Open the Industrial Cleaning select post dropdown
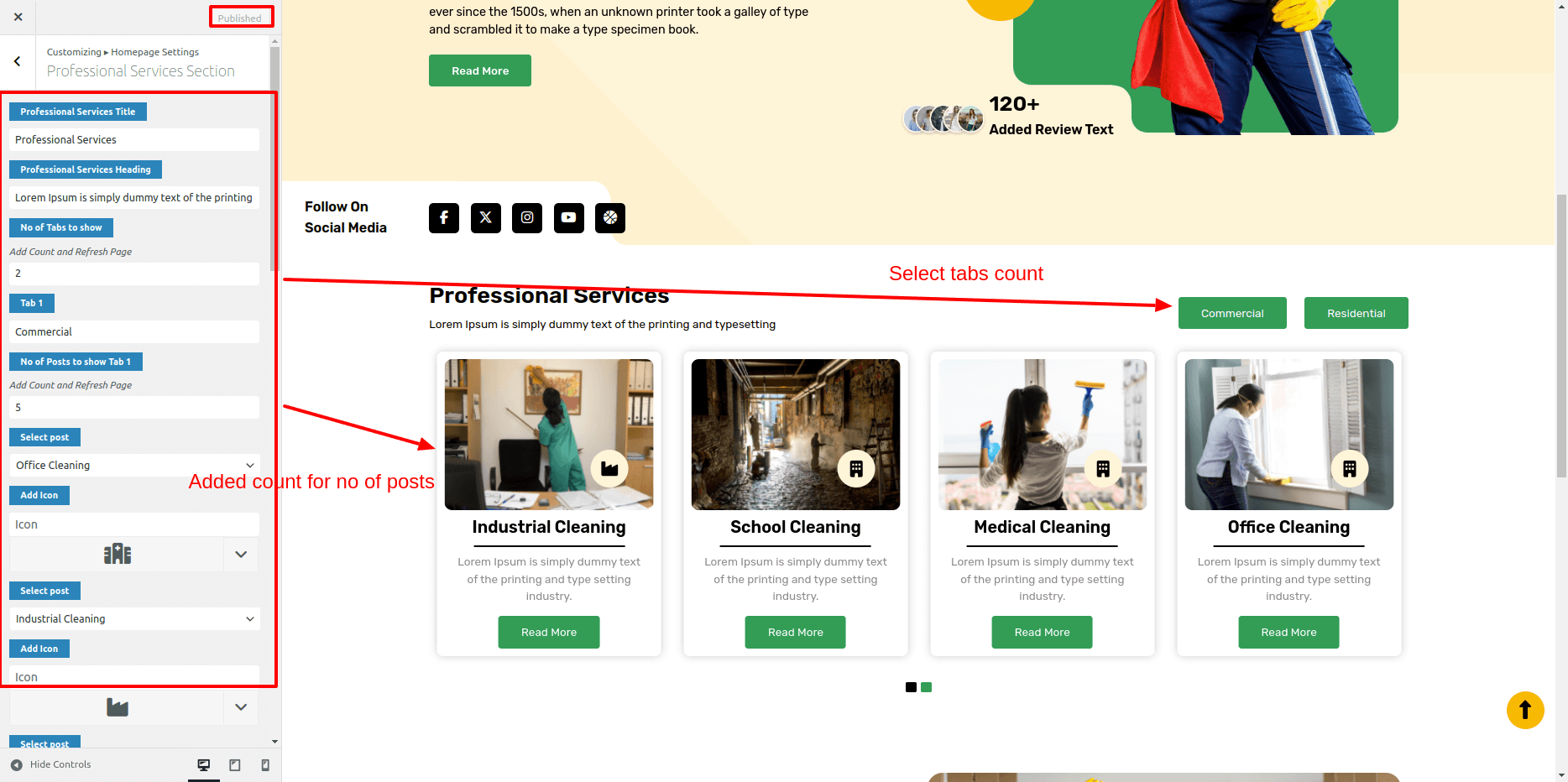 [x=134, y=619]
